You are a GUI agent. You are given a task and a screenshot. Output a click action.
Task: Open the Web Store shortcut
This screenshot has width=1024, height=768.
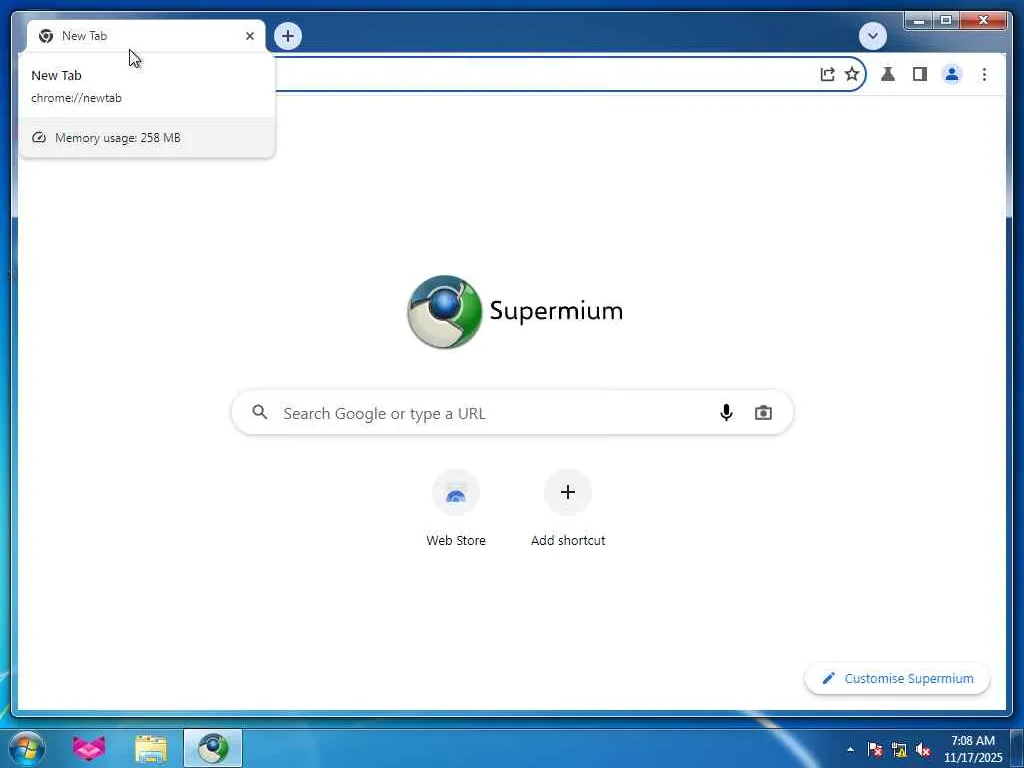tap(456, 492)
